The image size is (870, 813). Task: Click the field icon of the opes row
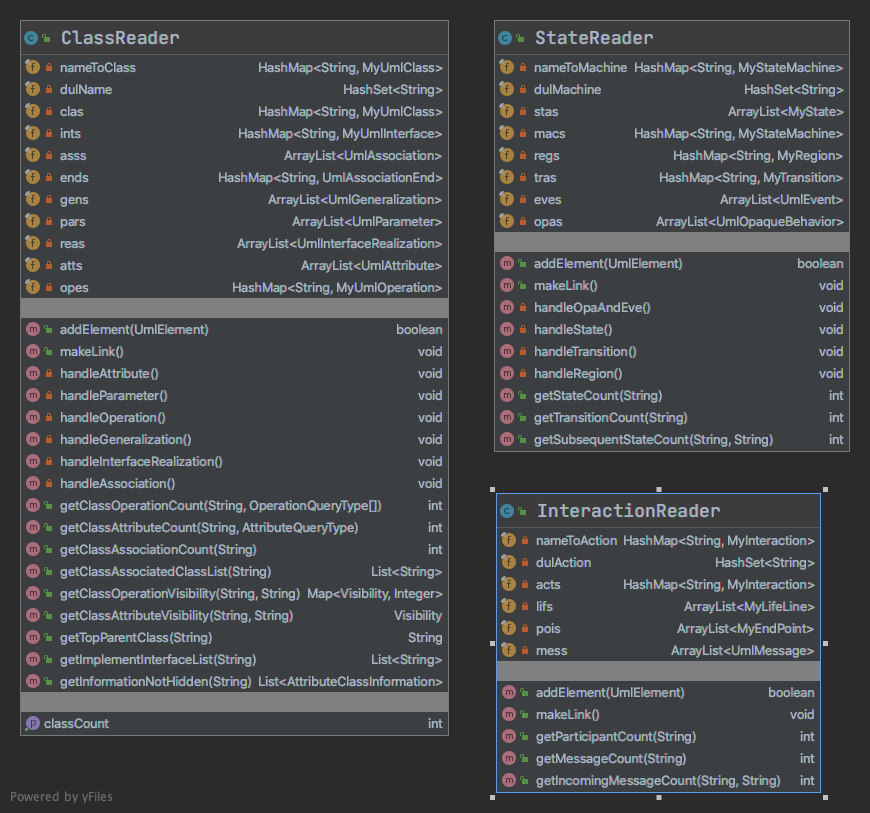[33, 287]
